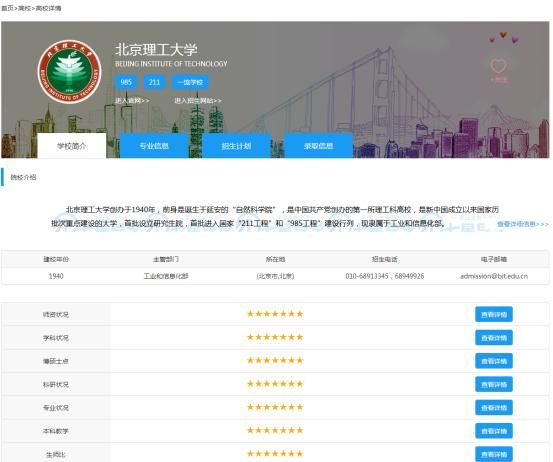553x462 pixels.
Task: Click the 主管部门 column header
Action: coord(166,259)
